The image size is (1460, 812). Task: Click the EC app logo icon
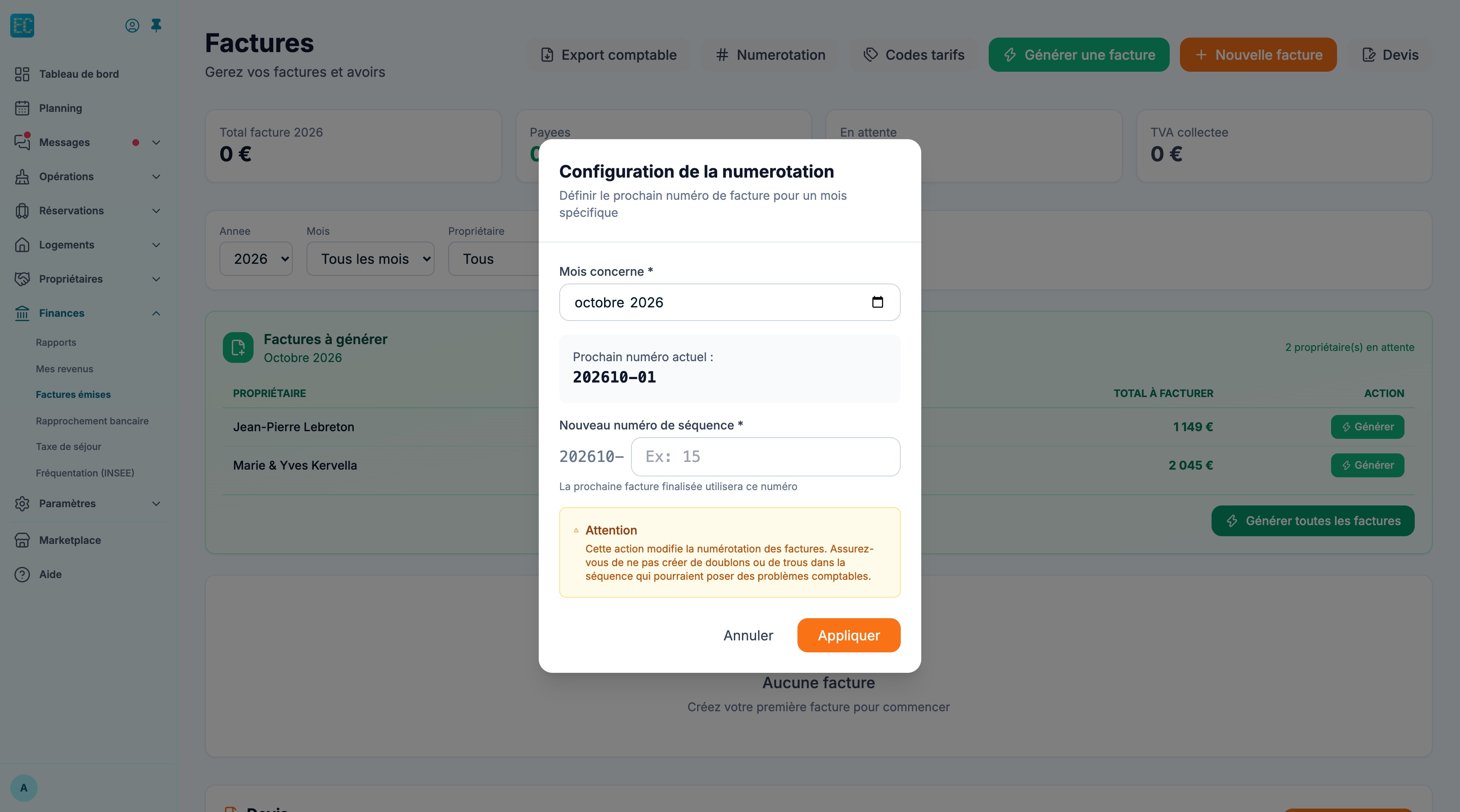pos(22,26)
